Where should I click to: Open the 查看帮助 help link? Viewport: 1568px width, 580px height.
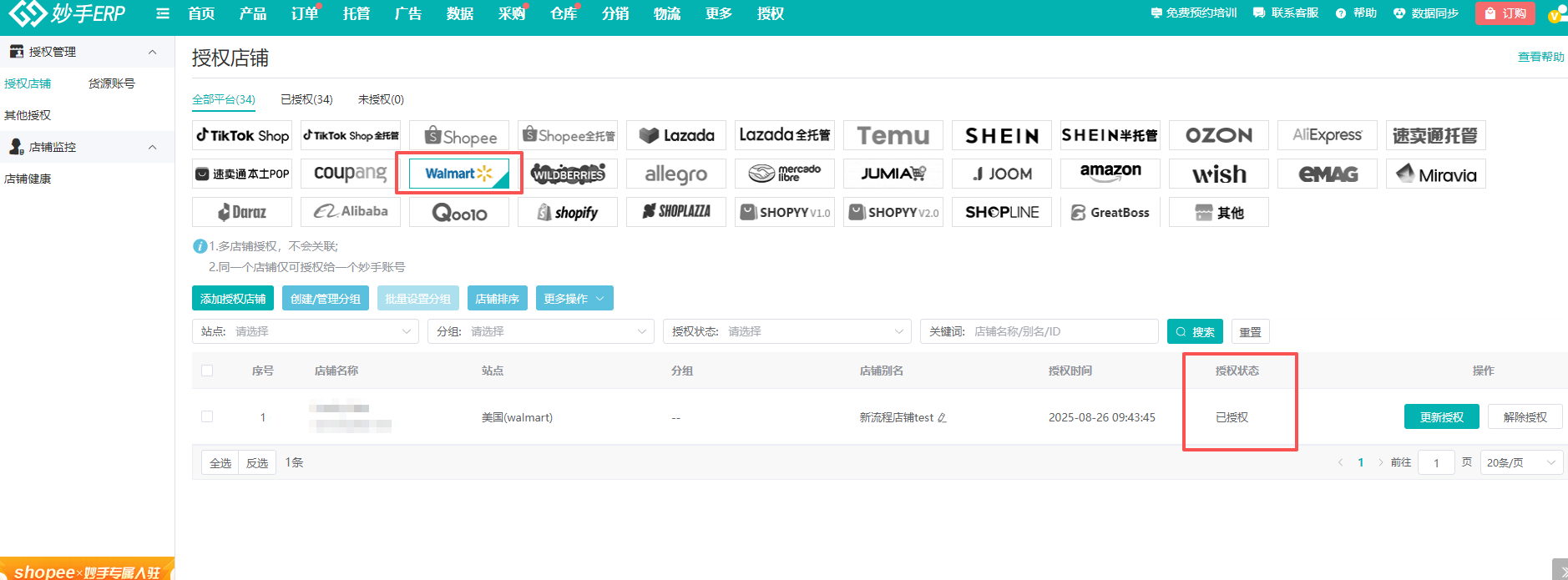(1541, 57)
